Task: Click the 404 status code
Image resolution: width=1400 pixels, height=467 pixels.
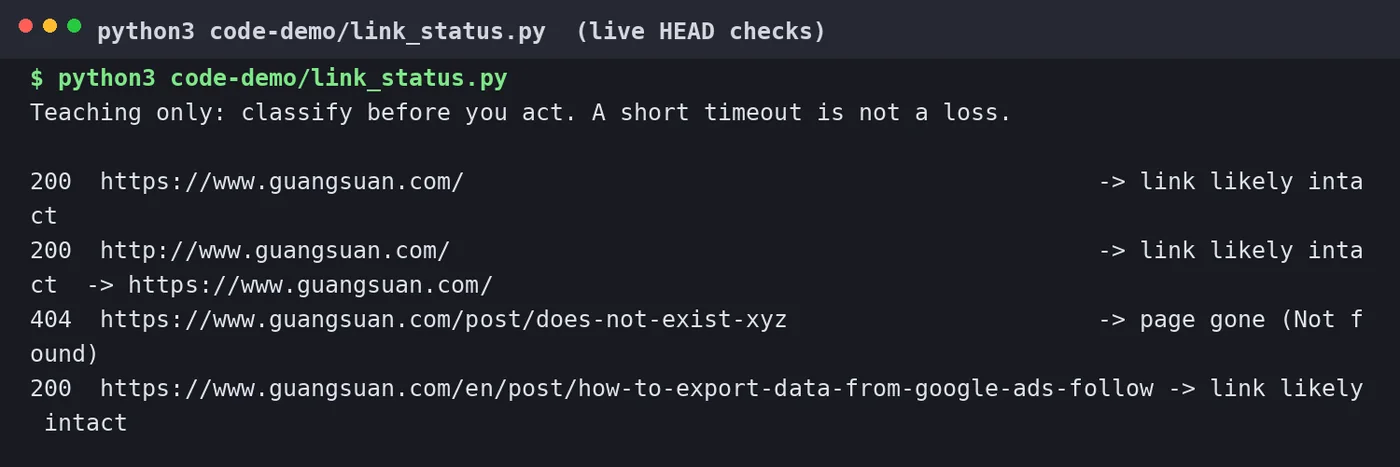Action: pos(51,320)
